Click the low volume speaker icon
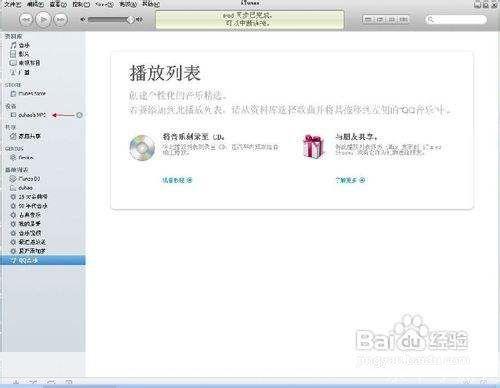The width and height of the screenshot is (500, 388). [83, 20]
